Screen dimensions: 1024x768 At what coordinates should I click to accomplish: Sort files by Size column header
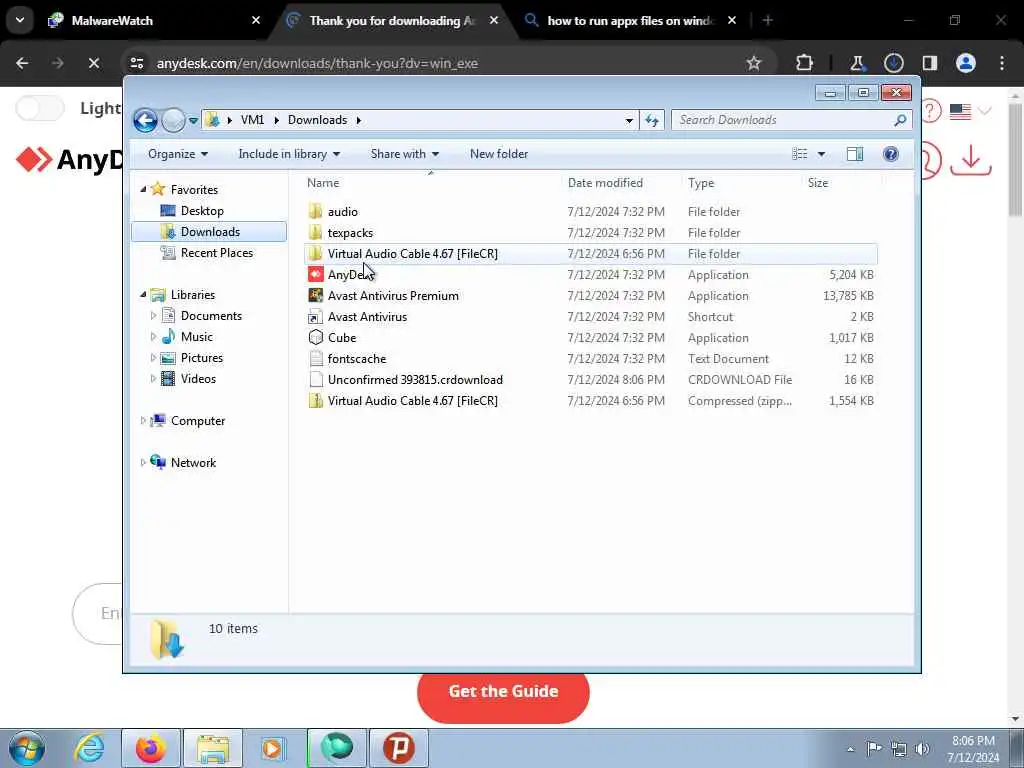818,183
